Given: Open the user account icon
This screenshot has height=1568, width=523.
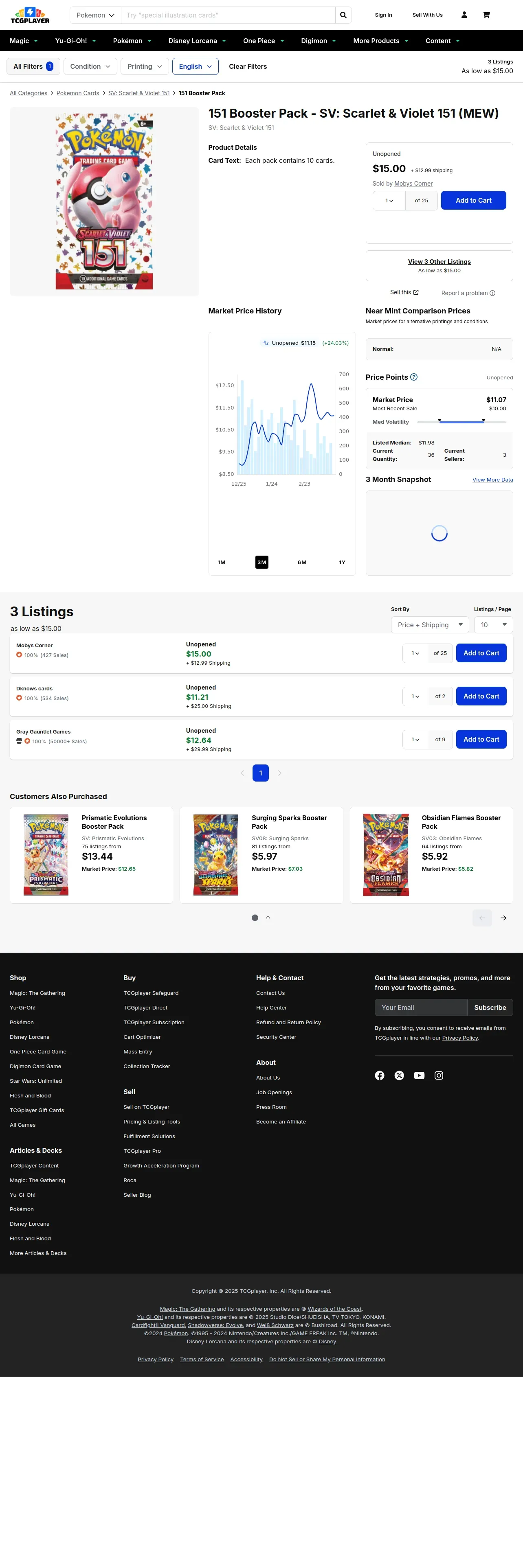Looking at the screenshot, I should pyautogui.click(x=464, y=15).
